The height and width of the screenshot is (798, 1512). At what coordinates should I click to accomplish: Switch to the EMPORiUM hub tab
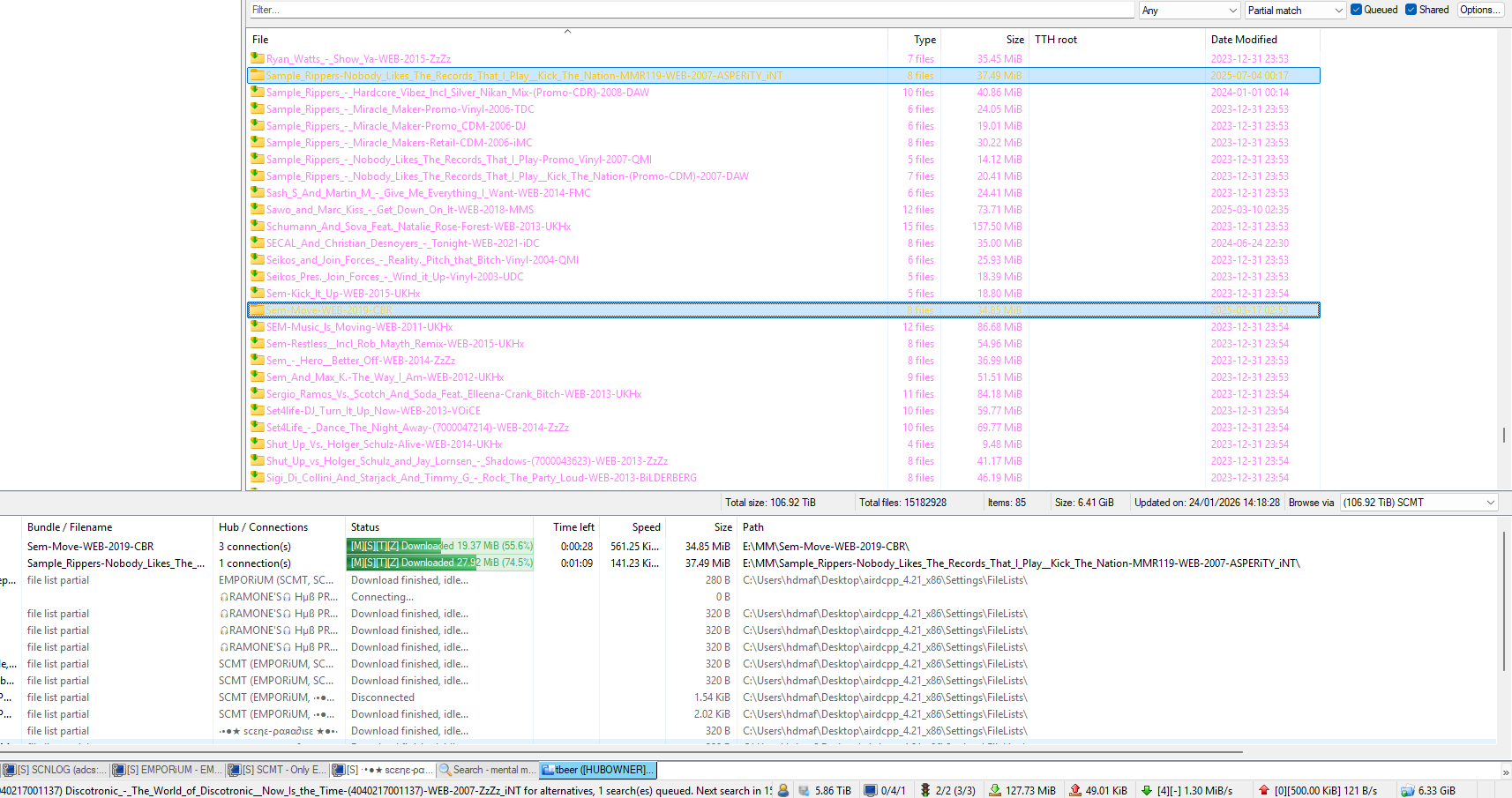[168, 770]
